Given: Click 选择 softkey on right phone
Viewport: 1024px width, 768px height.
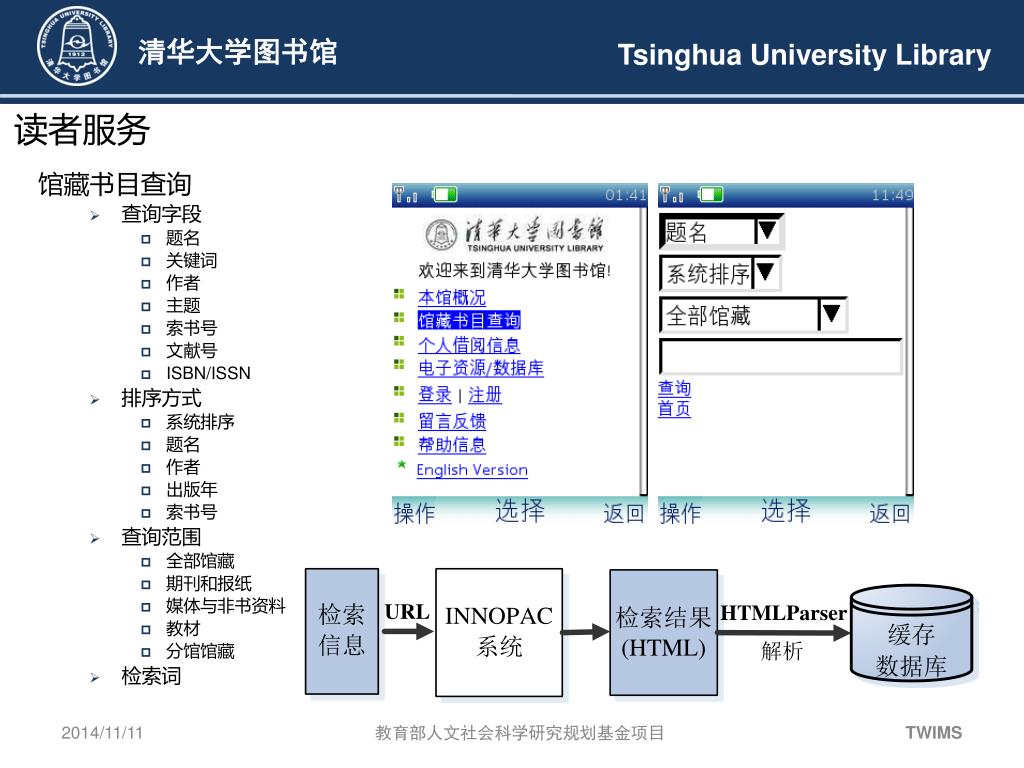Looking at the screenshot, I should pos(786,511).
